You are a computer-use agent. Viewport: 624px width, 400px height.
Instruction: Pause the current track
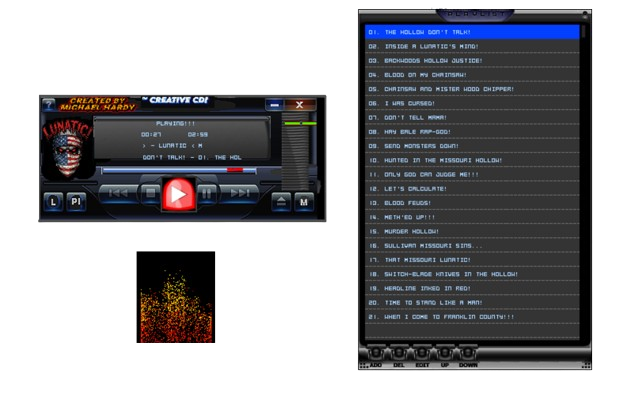(x=206, y=192)
